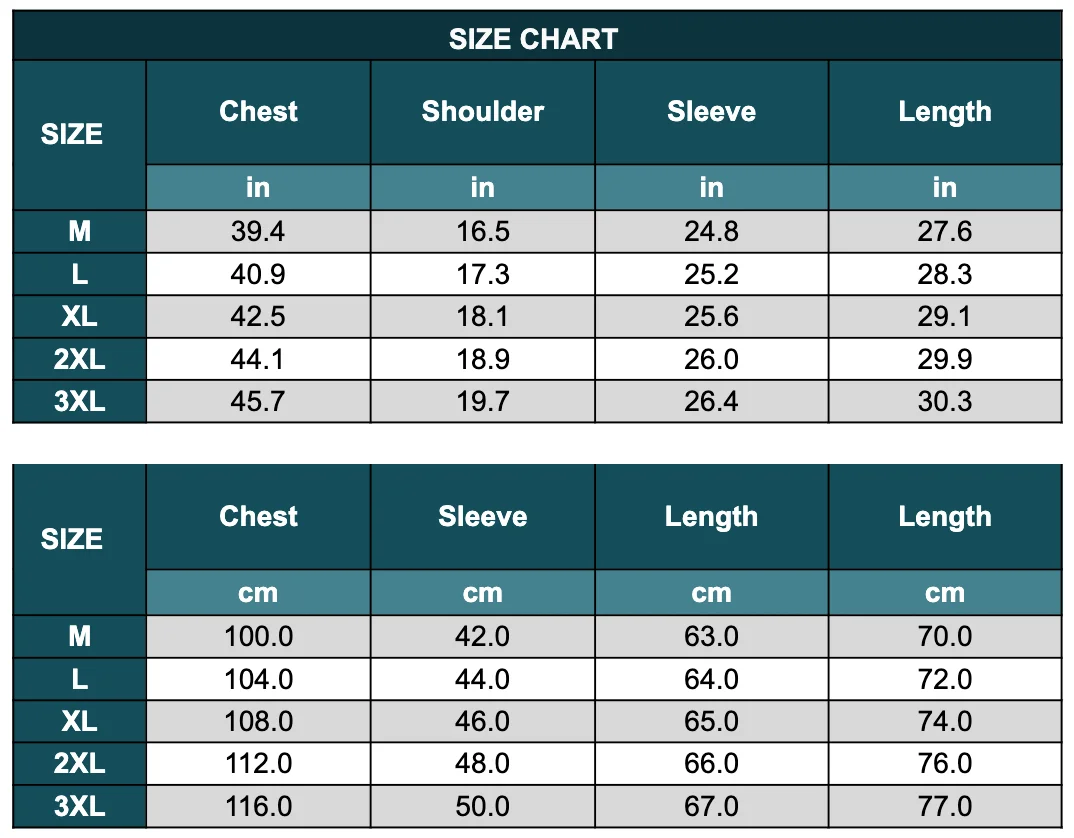Image resolution: width=1074 pixels, height=838 pixels.
Task: Click the 63.0 cm cell
Action: tap(711, 637)
